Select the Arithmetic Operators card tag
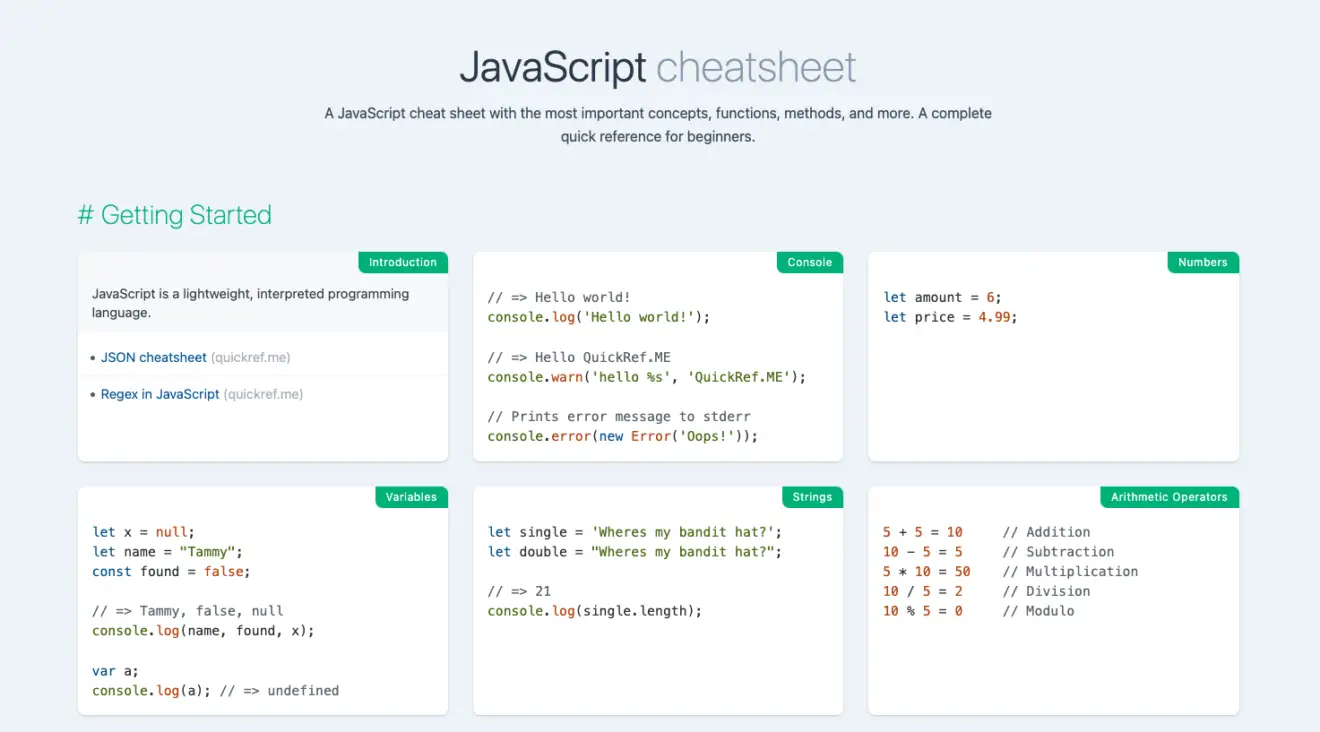Screen dimensions: 1320x732 click(1169, 497)
